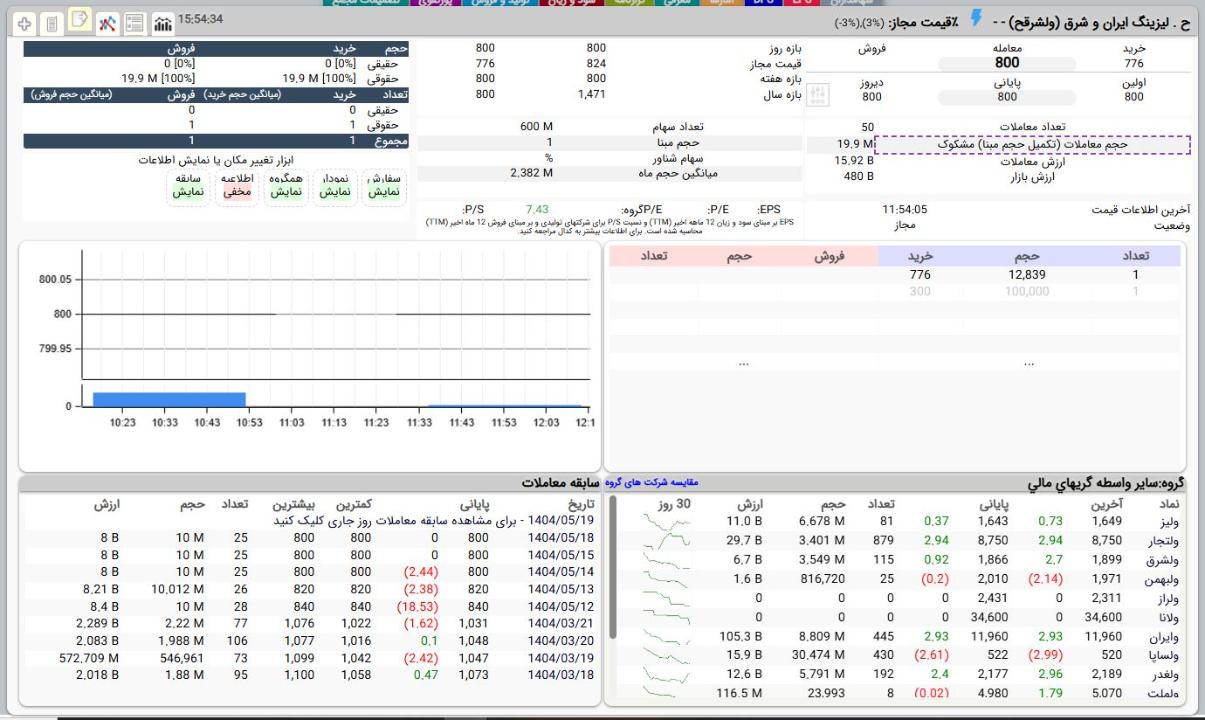The image size is (1205, 720).
Task: Toggle the اطلاعیه visibility from مخفی
Action: pos(236,185)
